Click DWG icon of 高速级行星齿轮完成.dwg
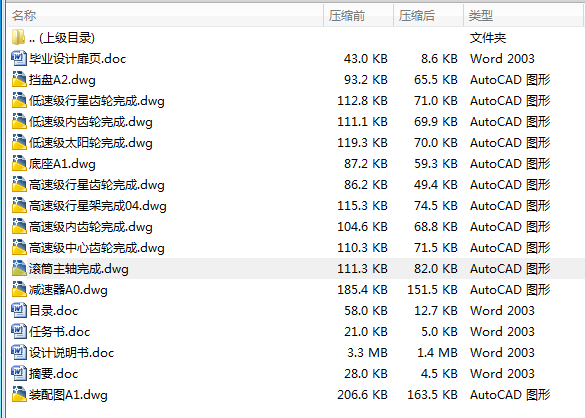 tap(19, 184)
